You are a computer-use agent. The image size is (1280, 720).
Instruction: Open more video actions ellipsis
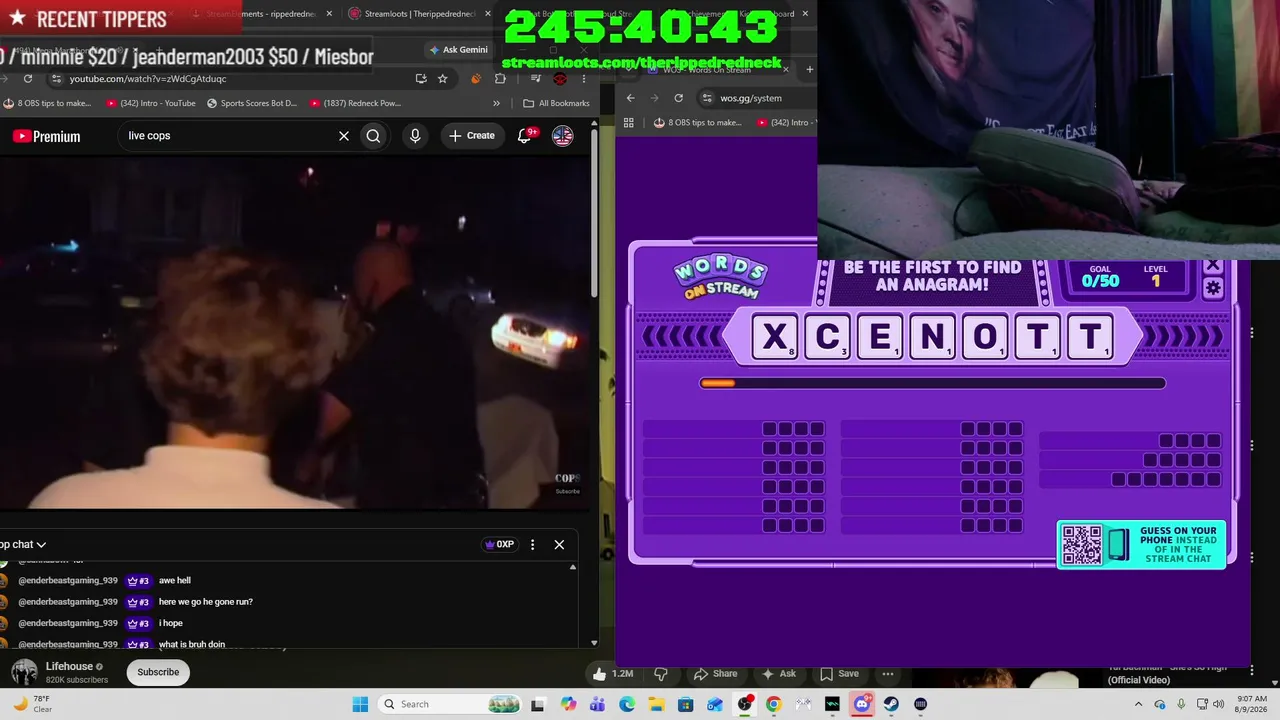(888, 674)
